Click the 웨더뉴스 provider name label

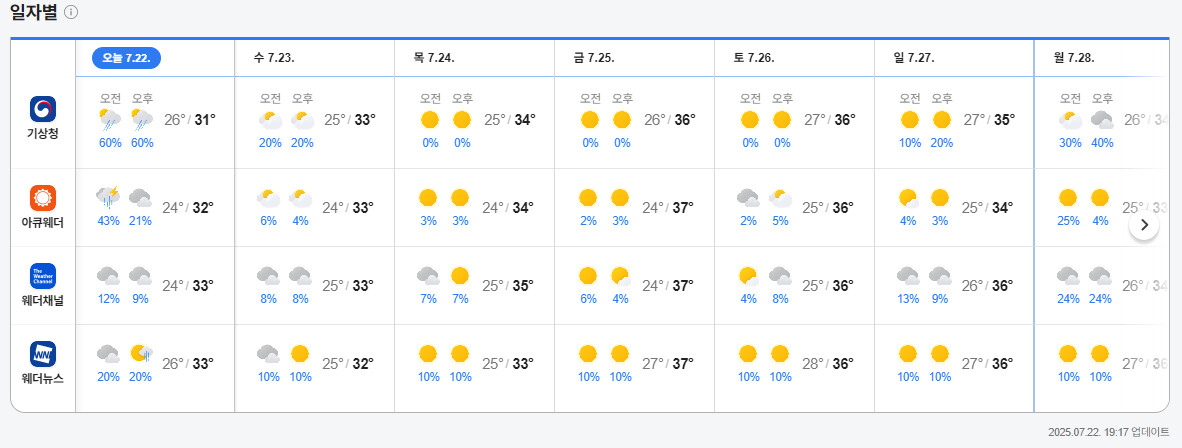(42, 378)
